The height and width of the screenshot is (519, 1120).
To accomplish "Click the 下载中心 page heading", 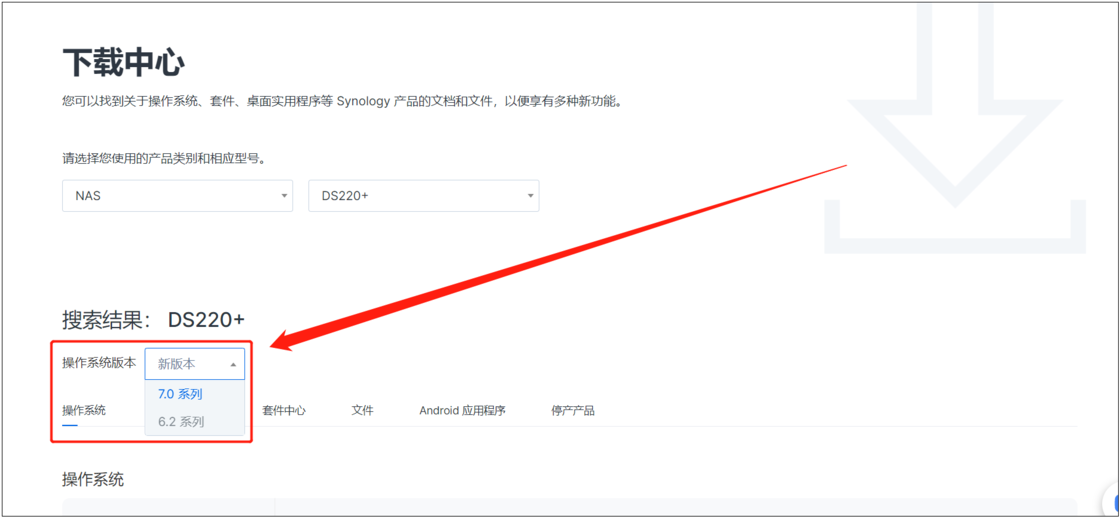I will pyautogui.click(x=124, y=64).
